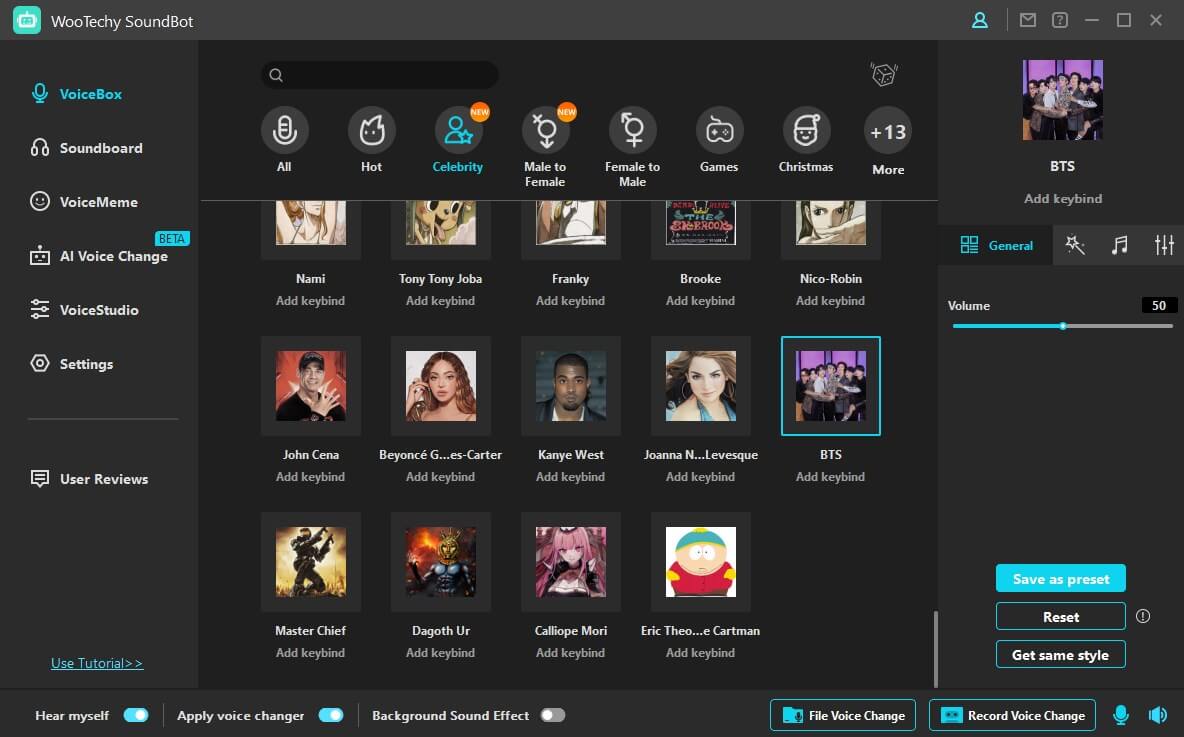
Task: Enable Background Sound Effect toggle
Action: (552, 715)
